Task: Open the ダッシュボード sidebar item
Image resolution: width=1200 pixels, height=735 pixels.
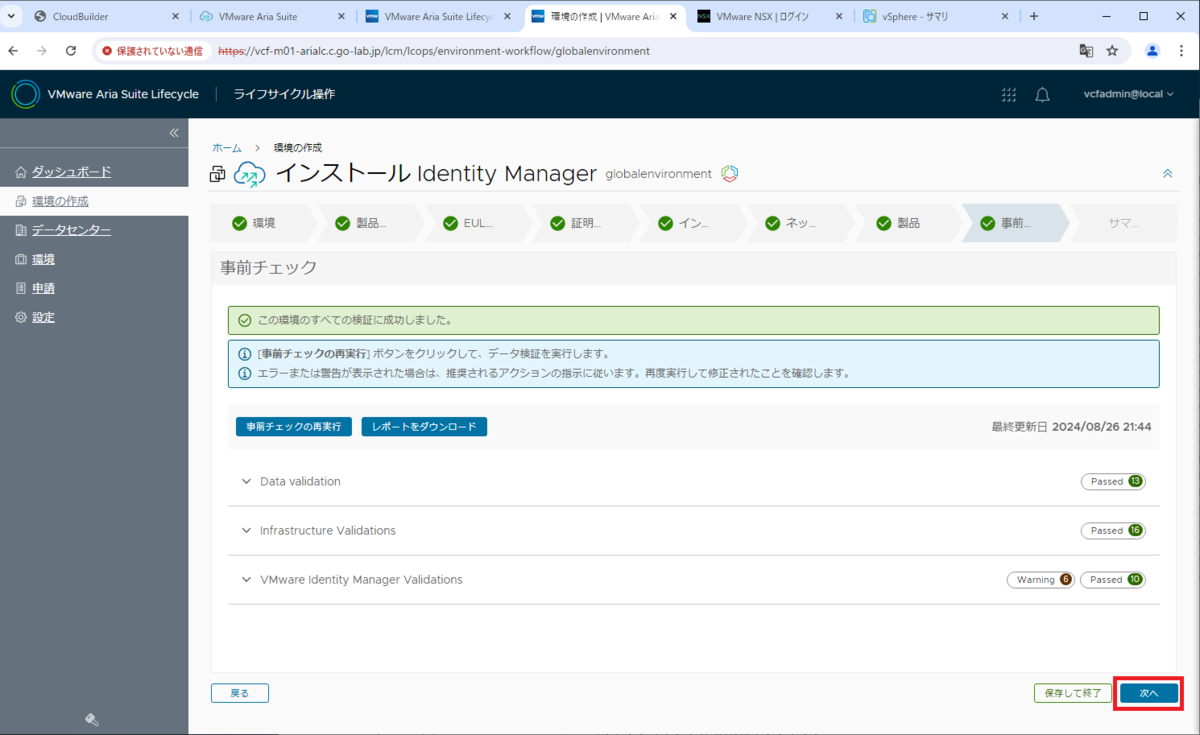Action: click(71, 172)
